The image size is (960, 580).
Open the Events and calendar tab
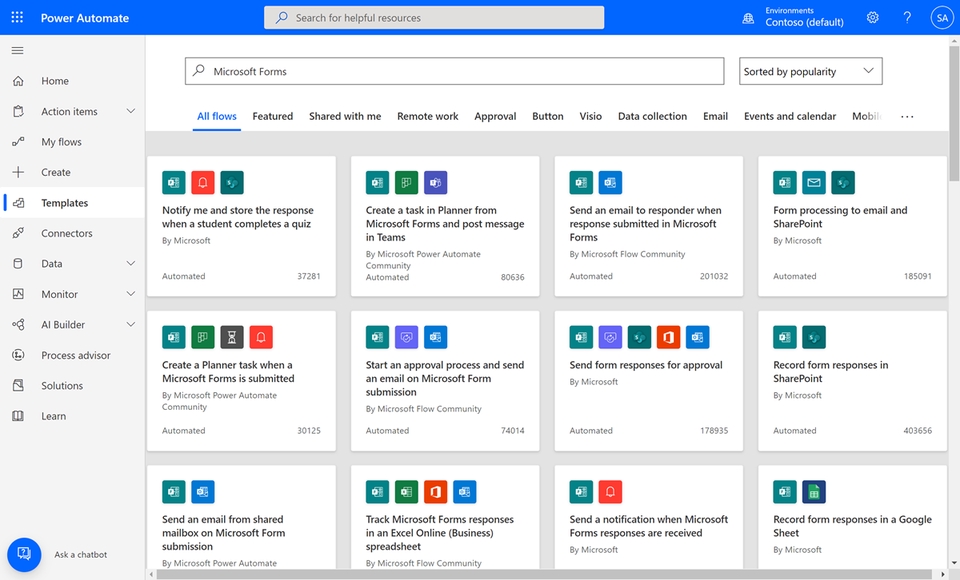(790, 116)
